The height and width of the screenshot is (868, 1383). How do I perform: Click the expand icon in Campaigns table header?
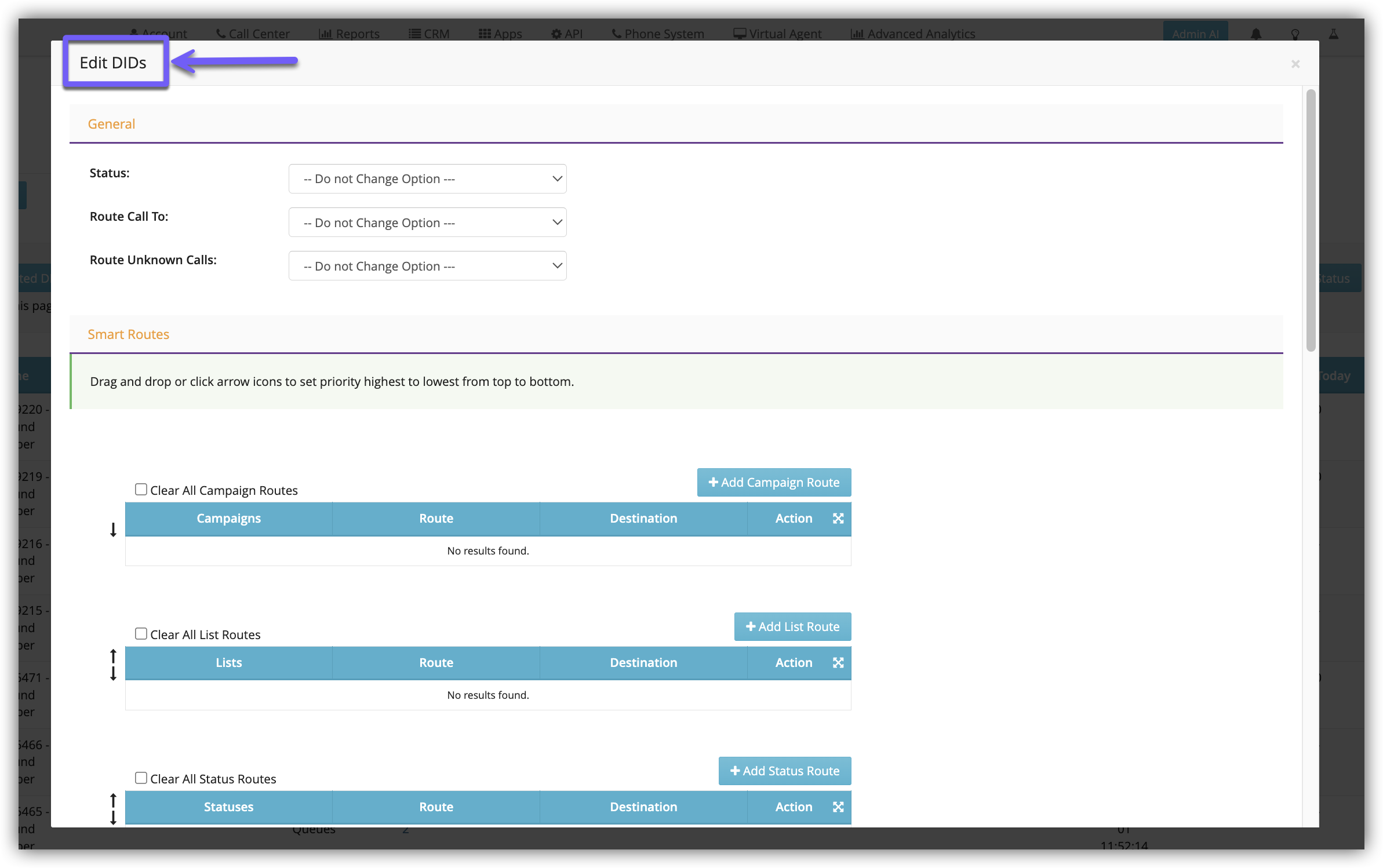(838, 519)
